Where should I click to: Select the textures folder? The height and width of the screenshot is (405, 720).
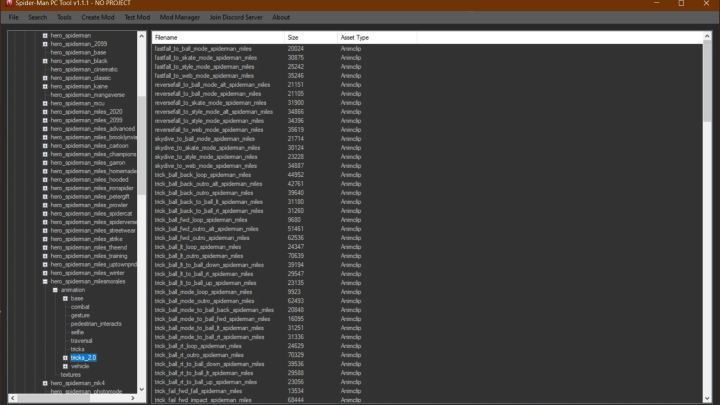pyautogui.click(x=70, y=375)
